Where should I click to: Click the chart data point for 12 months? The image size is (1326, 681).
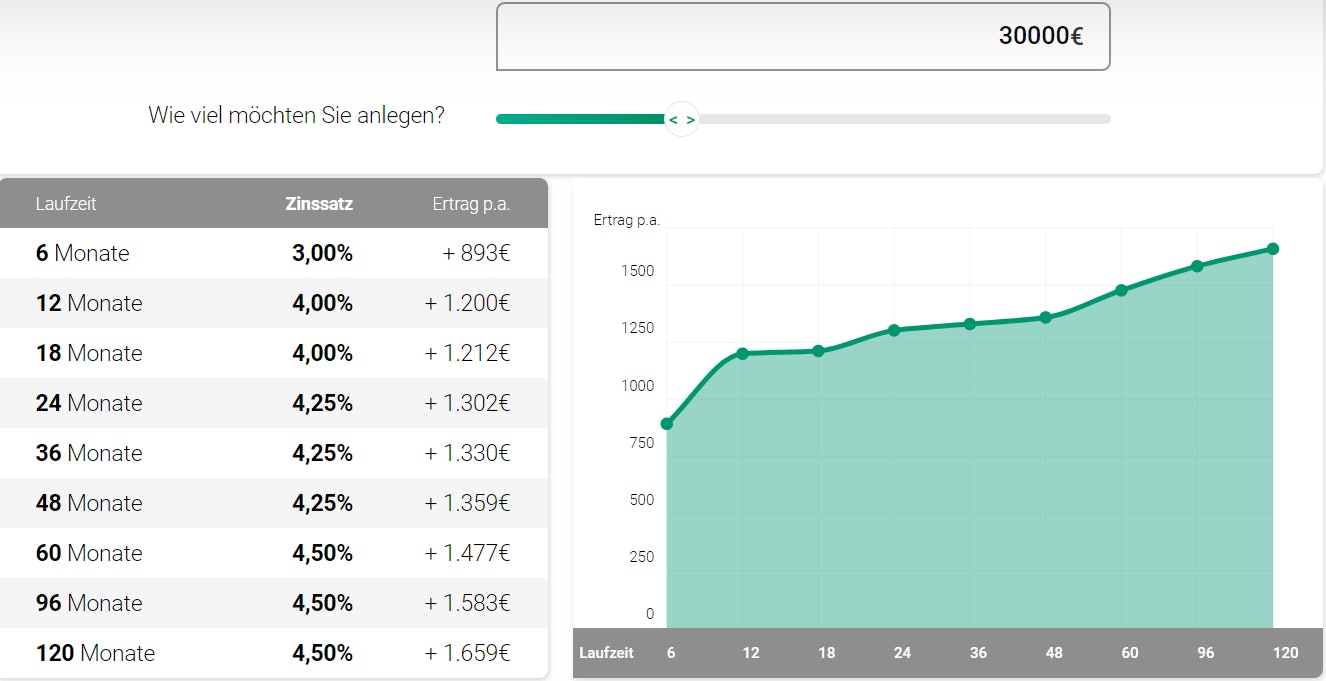tap(743, 353)
